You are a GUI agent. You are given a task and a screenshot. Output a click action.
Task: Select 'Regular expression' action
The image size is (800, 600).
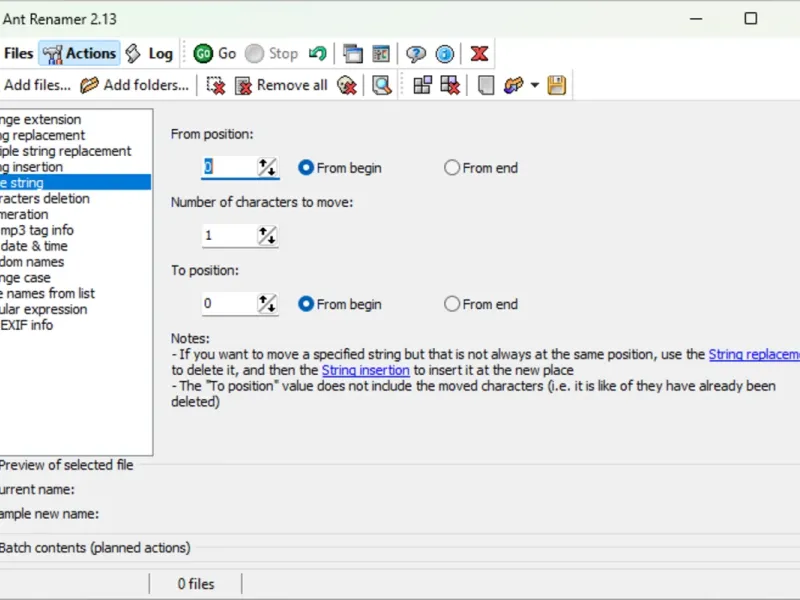tap(75, 309)
